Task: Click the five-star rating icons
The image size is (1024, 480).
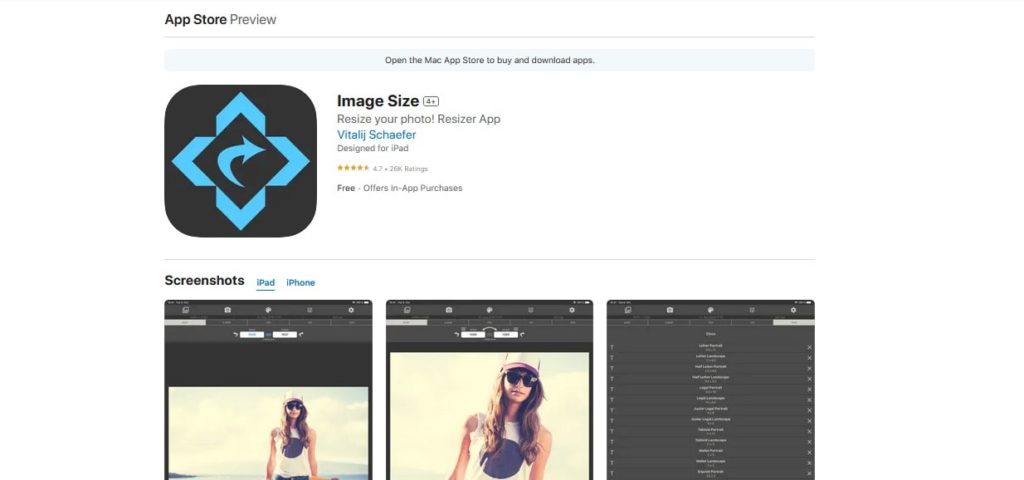Action: coord(353,168)
